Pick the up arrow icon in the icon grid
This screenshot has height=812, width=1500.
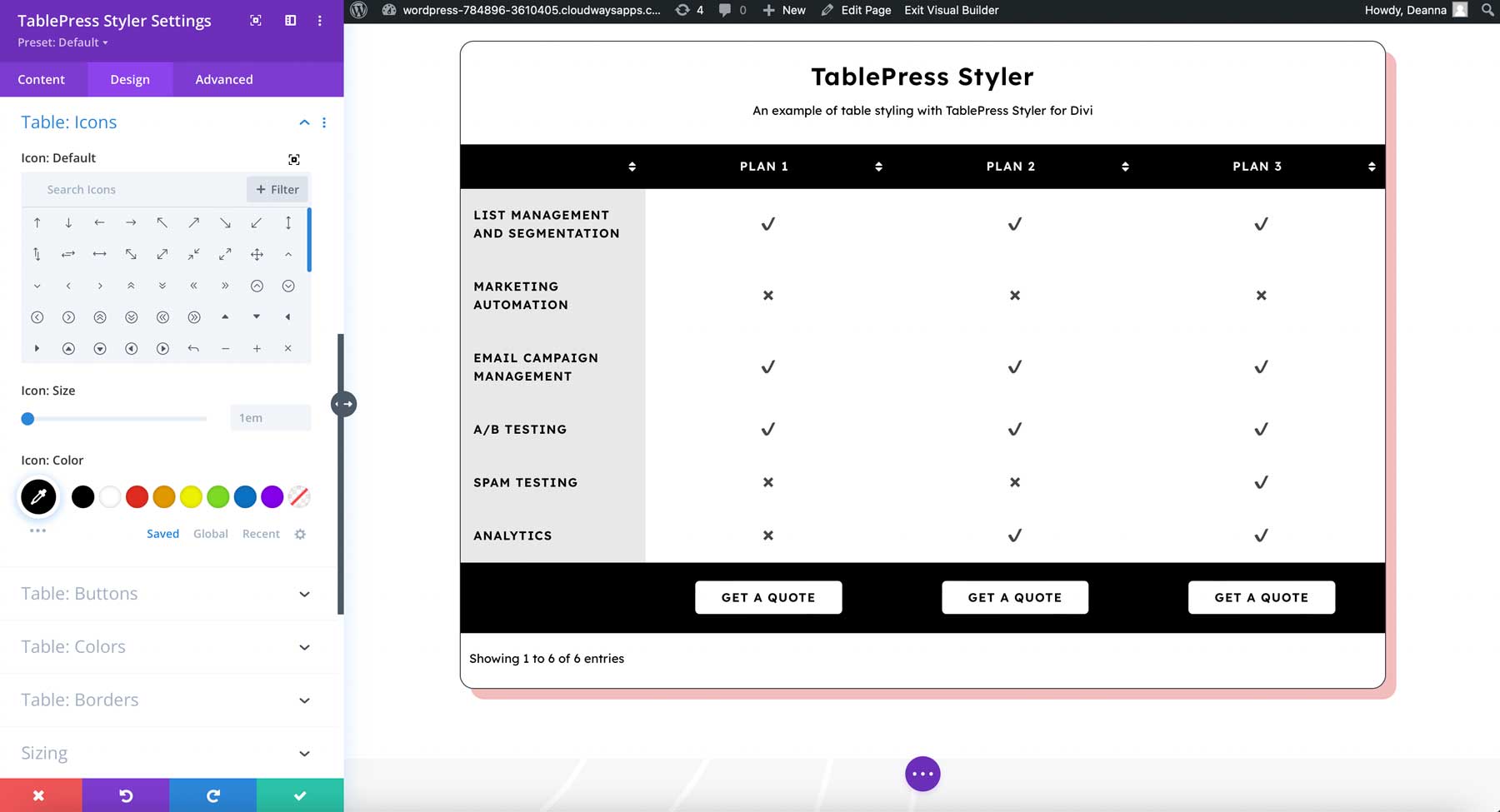[37, 222]
